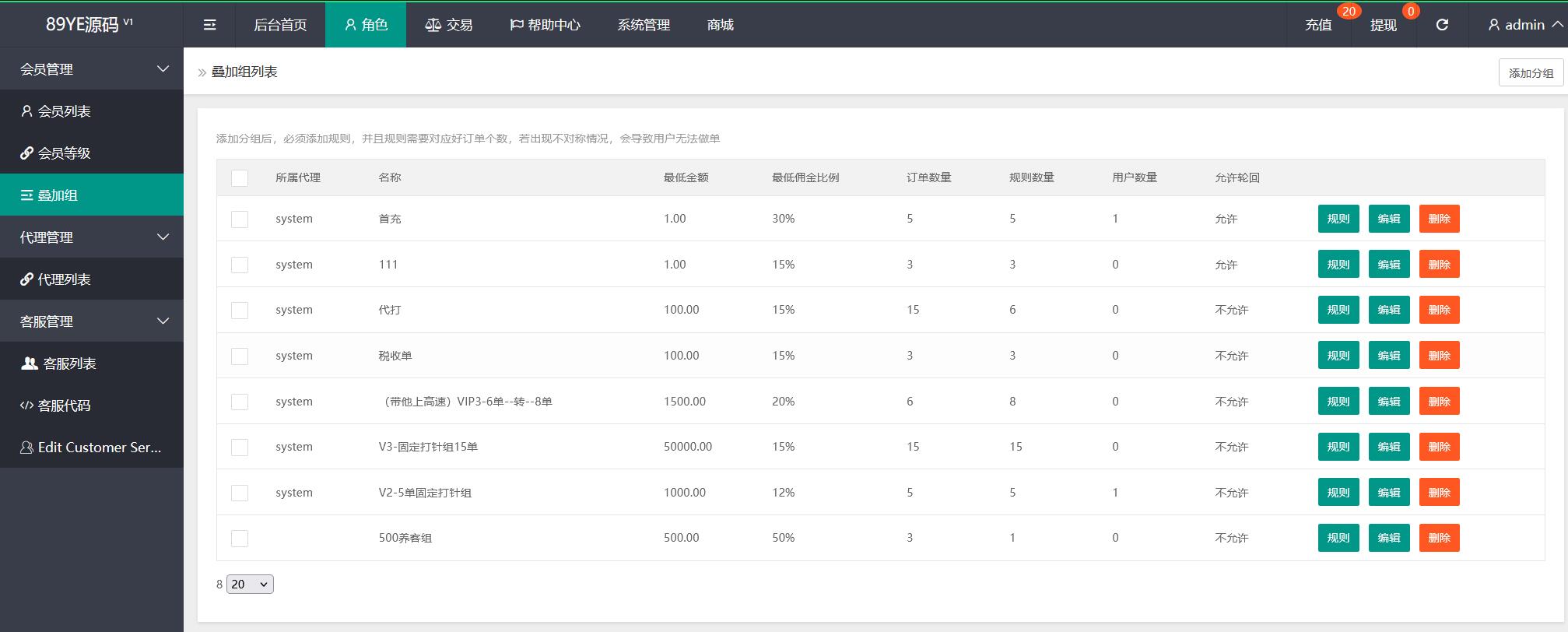
Task: Click the list icon next to 叠加组
Action: [26, 195]
